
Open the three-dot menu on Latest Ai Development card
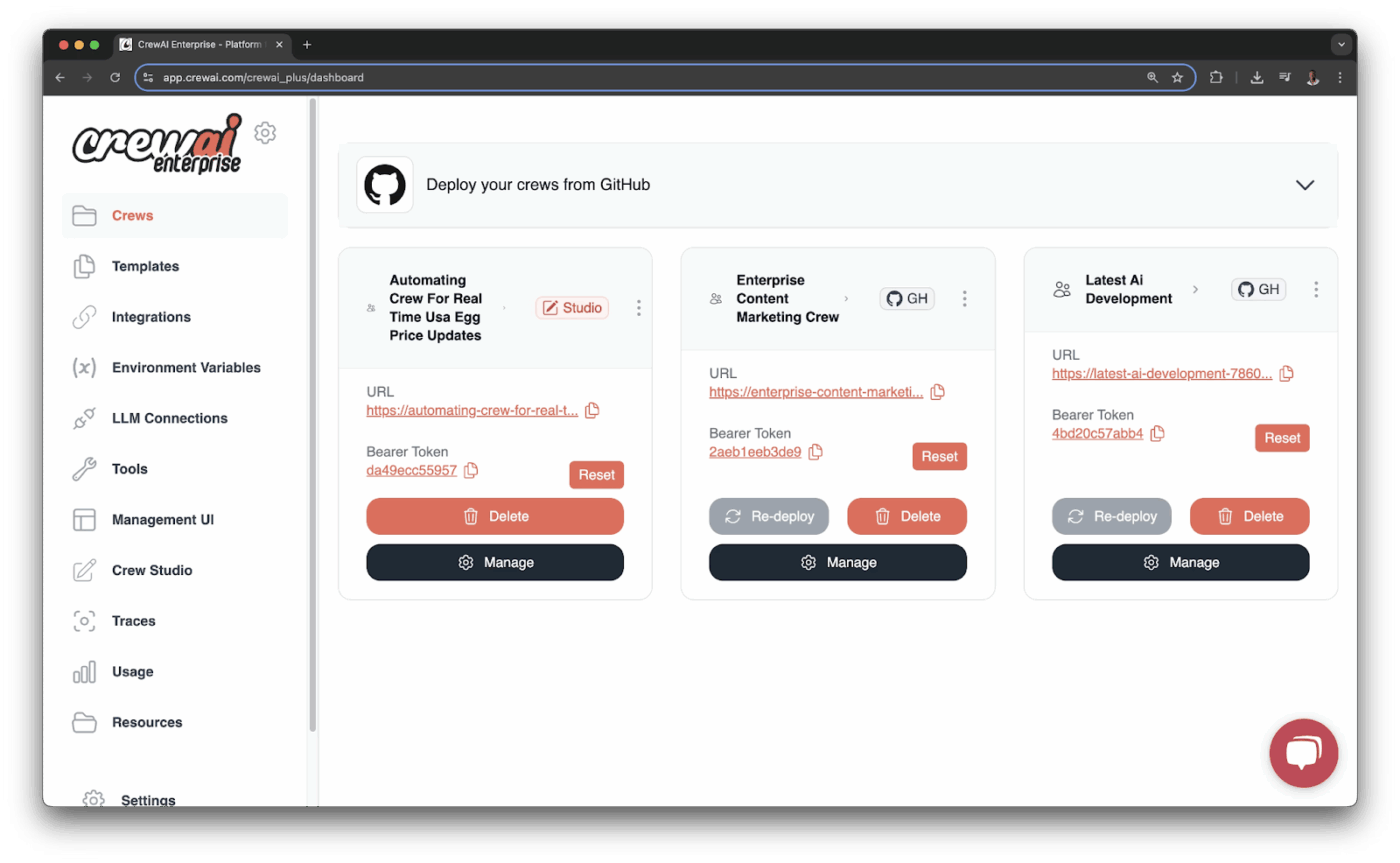(1317, 288)
